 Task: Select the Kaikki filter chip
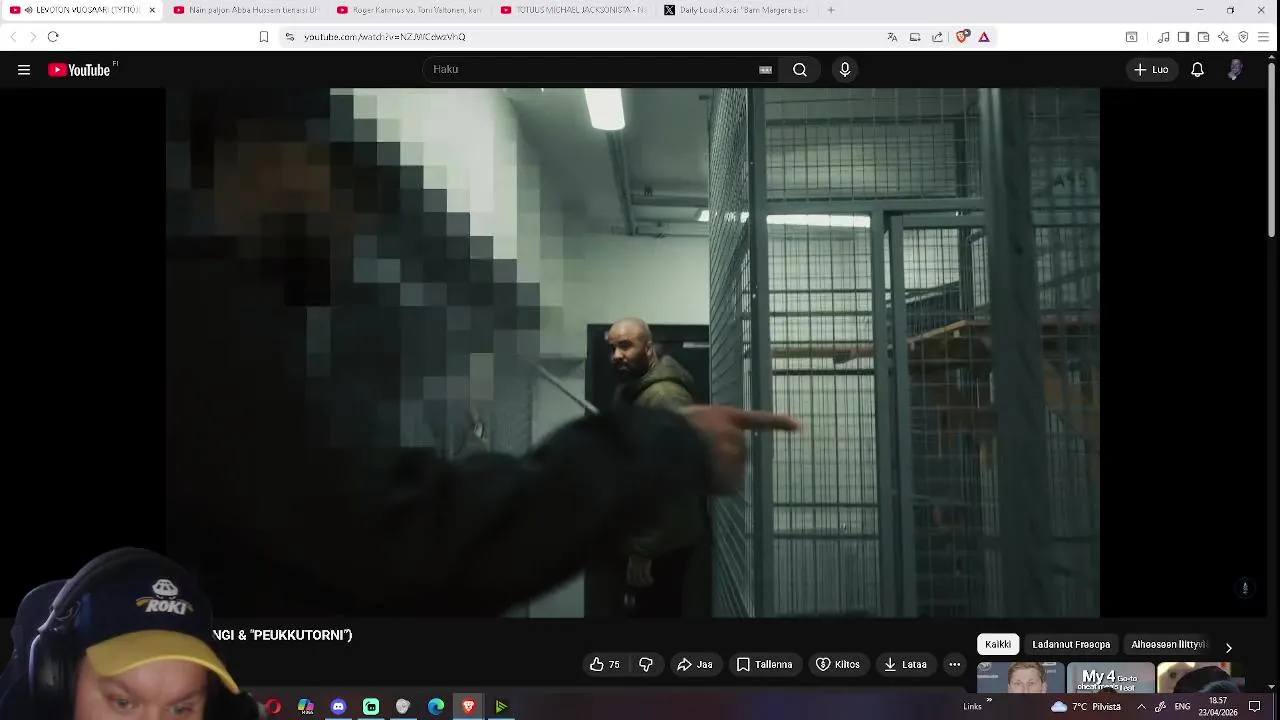click(x=997, y=644)
